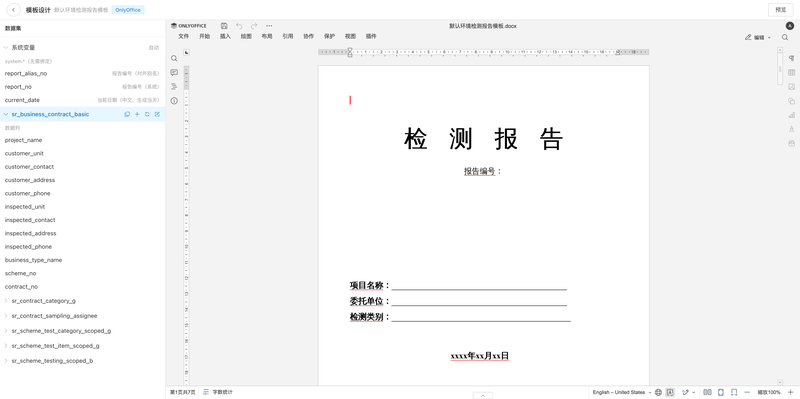Image resolution: width=800 pixels, height=399 pixels.
Task: Open the Find panel in left sidebar
Action: (174, 58)
